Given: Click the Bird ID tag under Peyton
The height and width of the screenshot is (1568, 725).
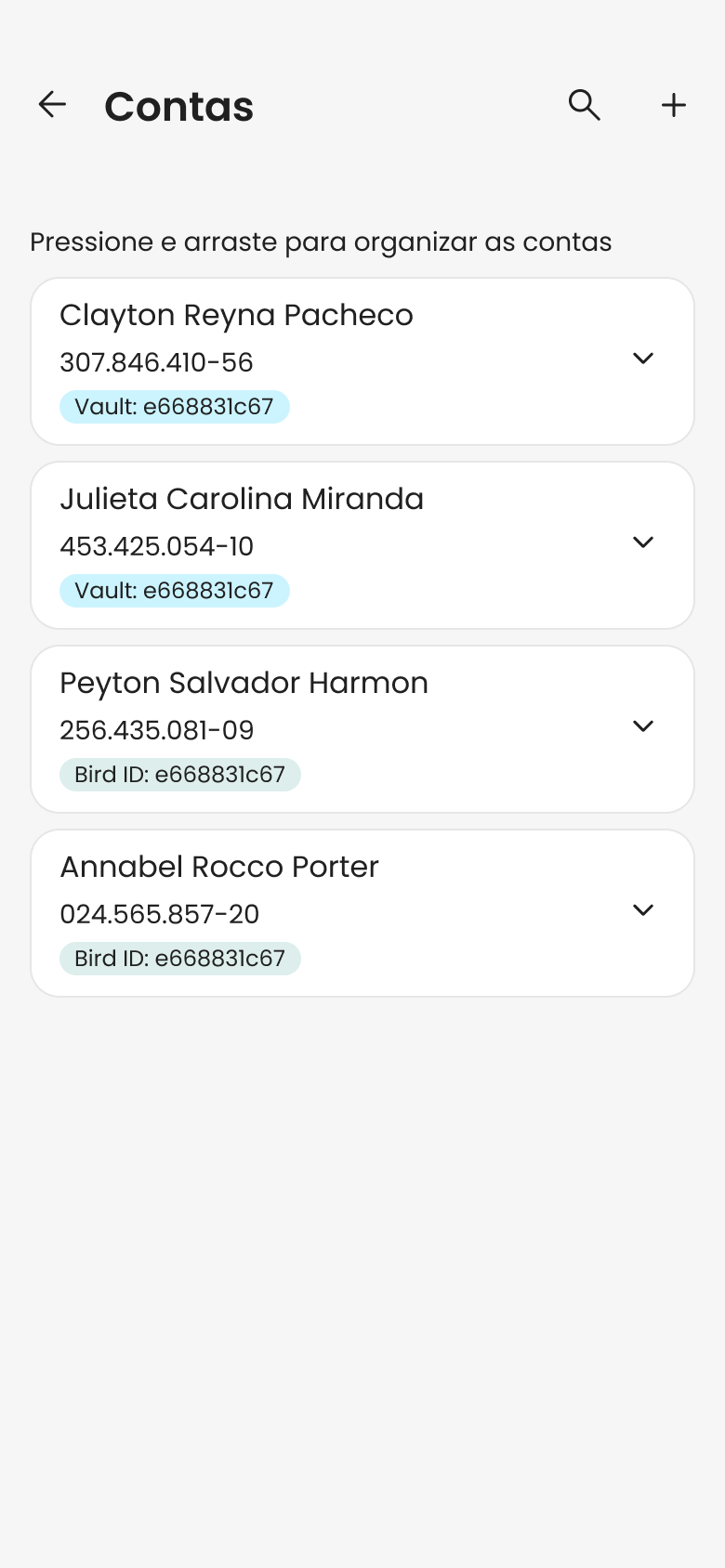Looking at the screenshot, I should (180, 775).
